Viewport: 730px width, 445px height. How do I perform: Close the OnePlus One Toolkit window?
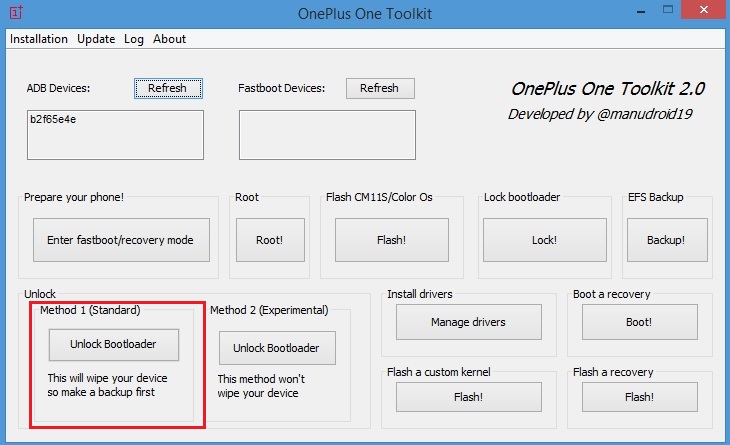pyautogui.click(x=703, y=10)
